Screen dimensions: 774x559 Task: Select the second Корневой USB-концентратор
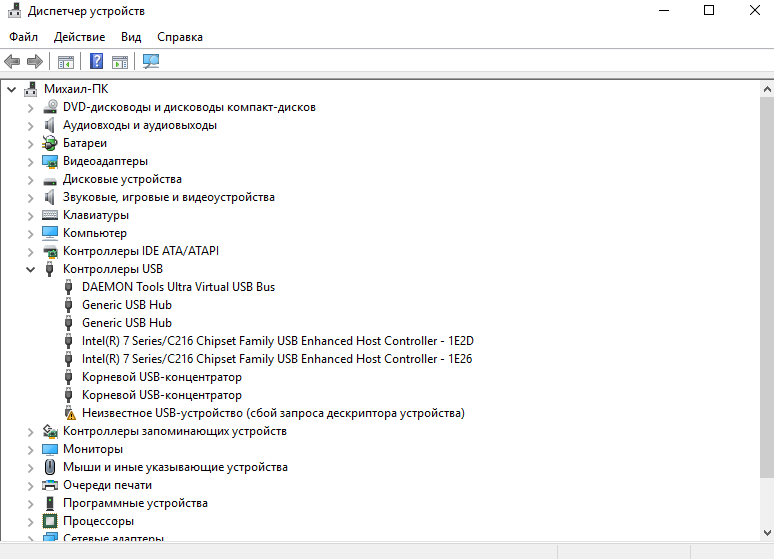[162, 395]
